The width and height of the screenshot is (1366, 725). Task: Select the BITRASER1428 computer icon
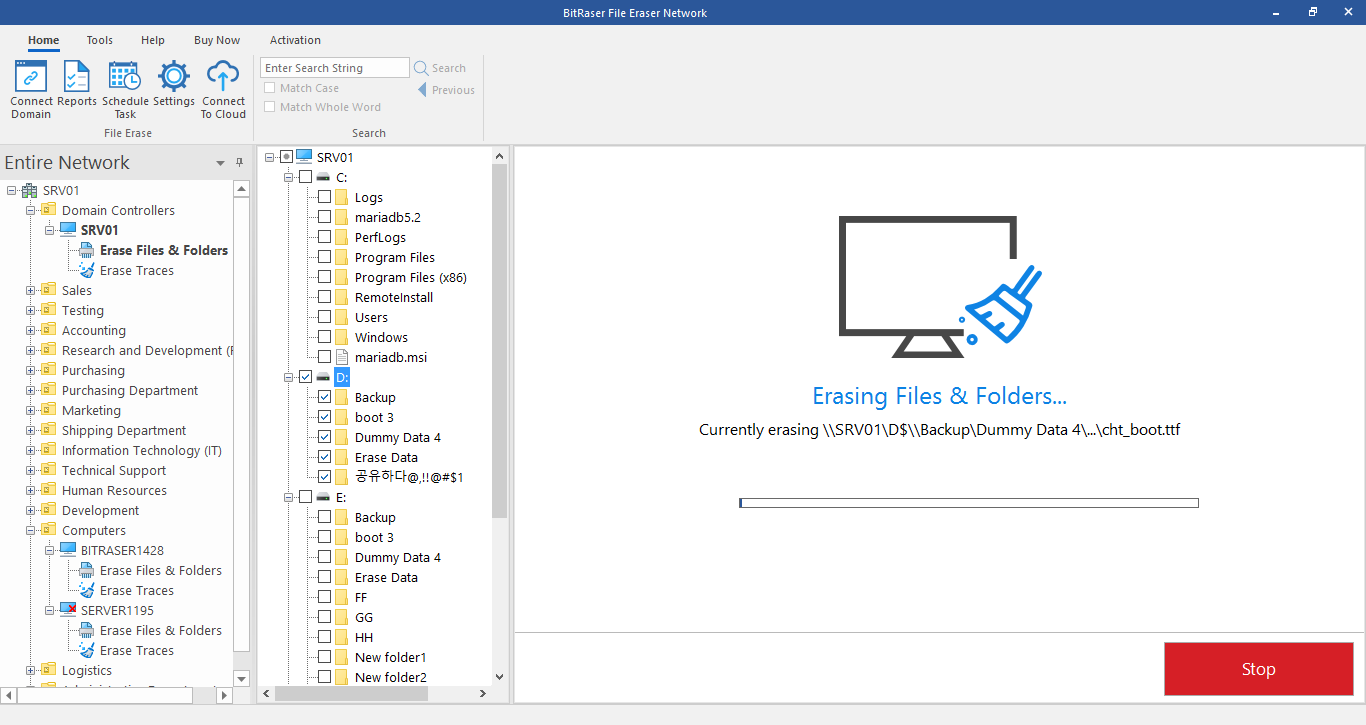[x=68, y=550]
